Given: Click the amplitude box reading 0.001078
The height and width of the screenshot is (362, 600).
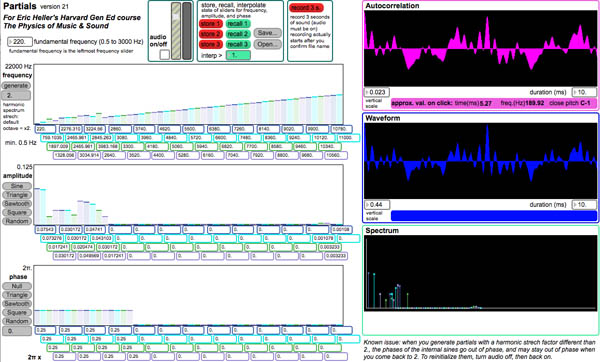Looking at the screenshot, I should 323,238.
